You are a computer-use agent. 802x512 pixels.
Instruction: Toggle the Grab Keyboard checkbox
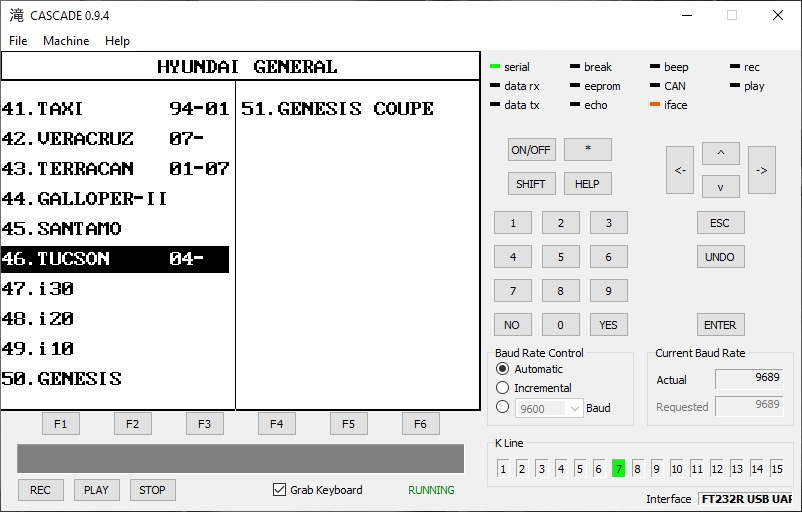tap(279, 489)
